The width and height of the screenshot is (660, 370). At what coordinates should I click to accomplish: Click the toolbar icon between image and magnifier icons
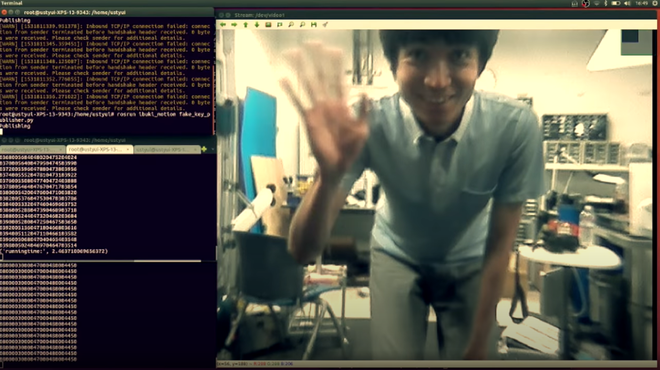pyautogui.click(x=279, y=25)
